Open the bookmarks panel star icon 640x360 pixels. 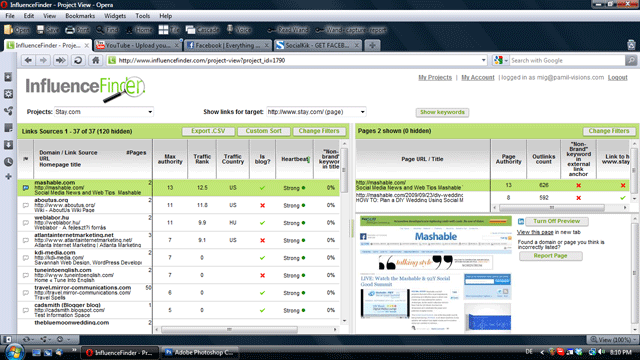[8, 77]
